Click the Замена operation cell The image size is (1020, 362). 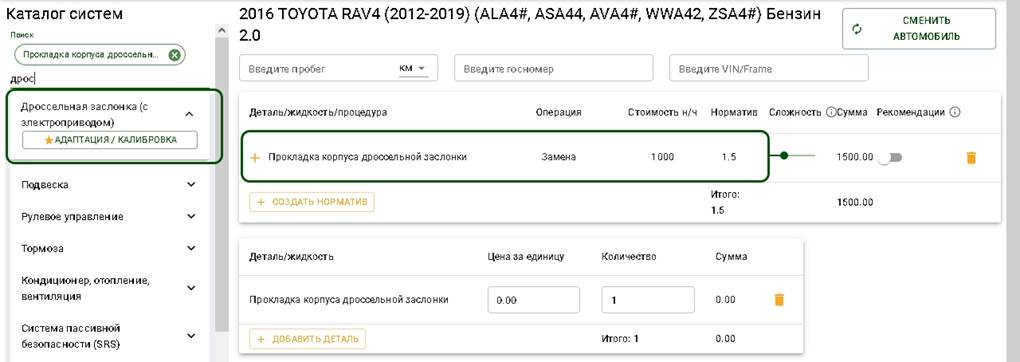[x=558, y=157]
